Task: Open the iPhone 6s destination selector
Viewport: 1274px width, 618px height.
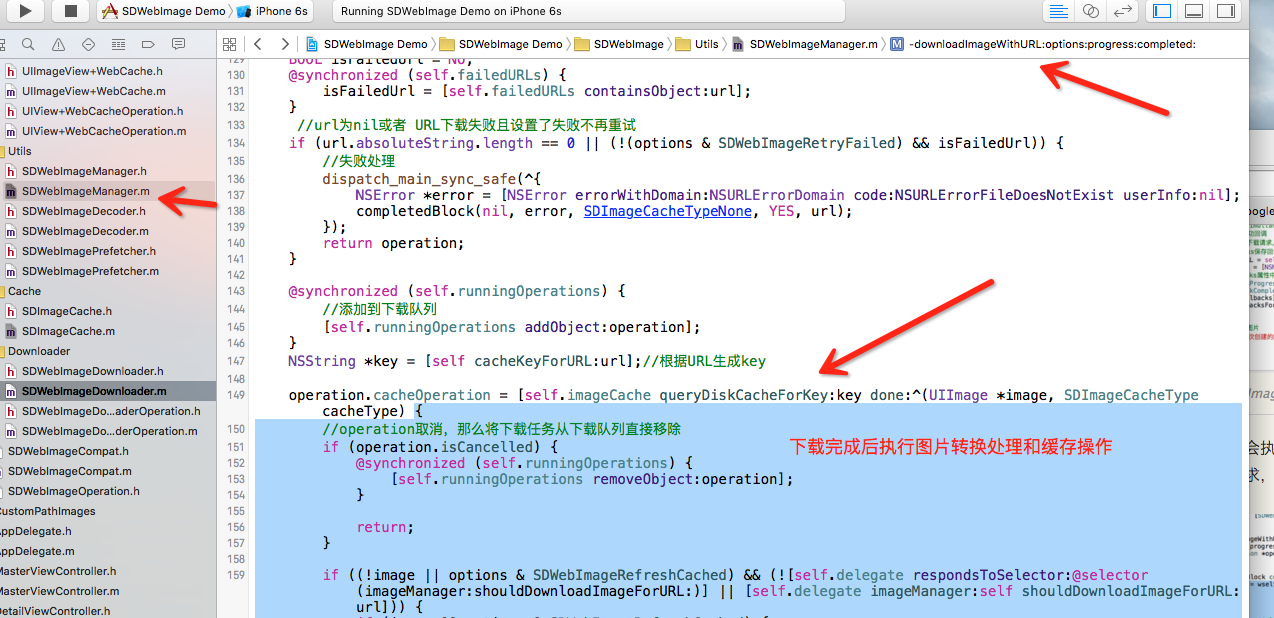Action: [x=273, y=11]
